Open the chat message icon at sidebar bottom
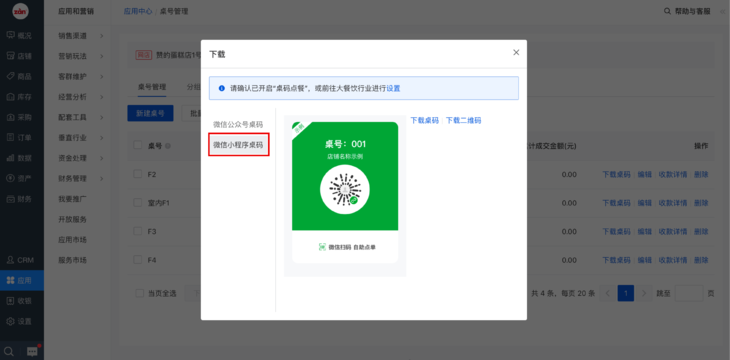 pos(32,351)
